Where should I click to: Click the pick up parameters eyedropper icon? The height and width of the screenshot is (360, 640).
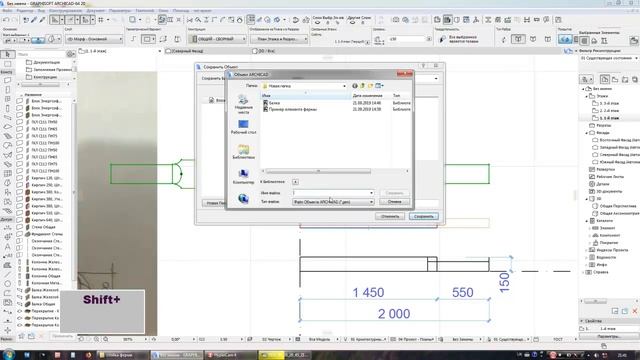tap(34, 20)
